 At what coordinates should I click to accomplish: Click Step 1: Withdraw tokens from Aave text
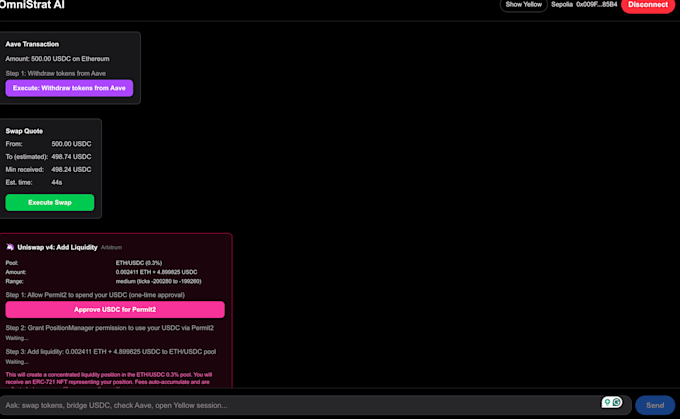point(56,73)
